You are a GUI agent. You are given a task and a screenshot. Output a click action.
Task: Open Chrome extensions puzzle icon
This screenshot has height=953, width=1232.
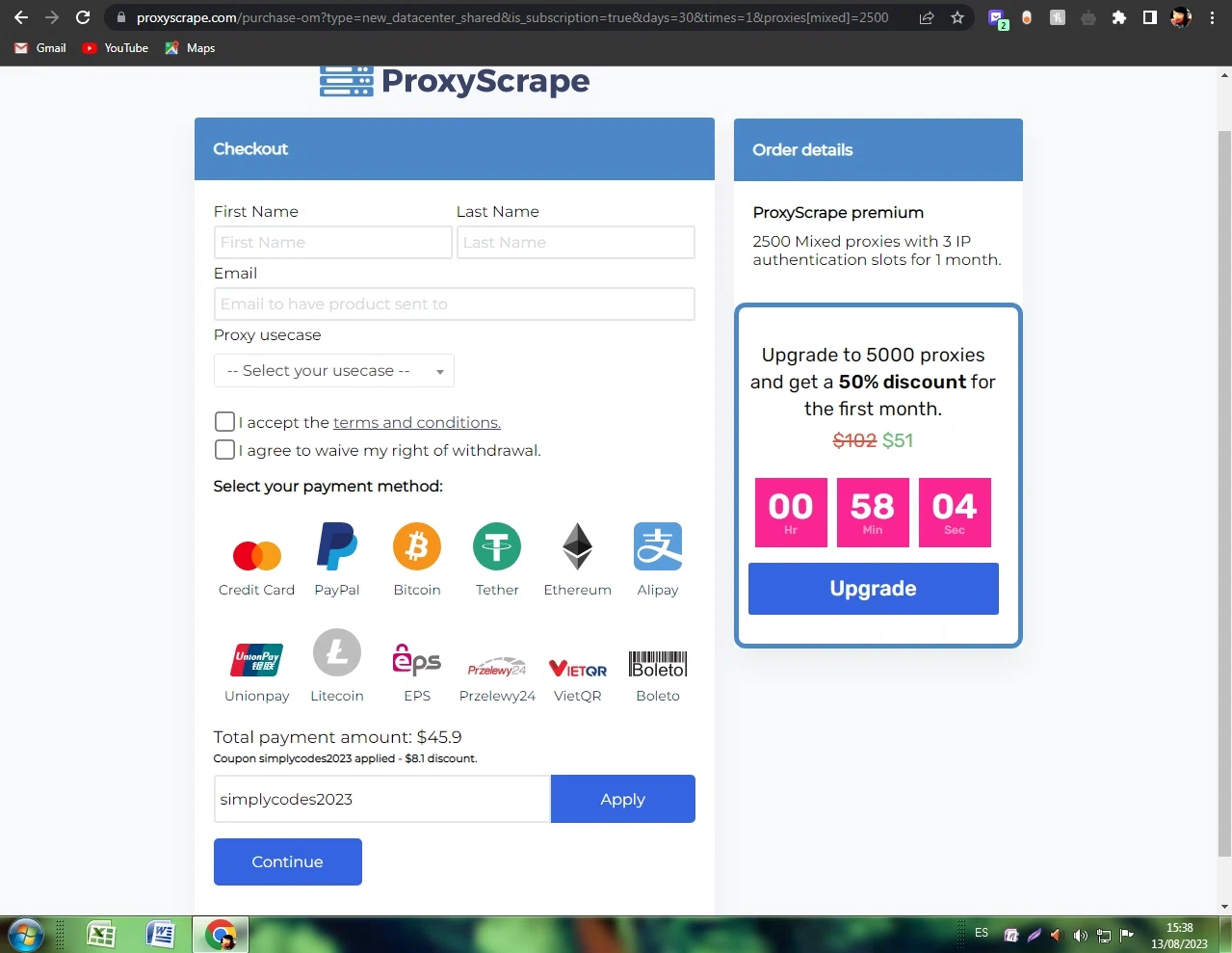(x=1118, y=17)
